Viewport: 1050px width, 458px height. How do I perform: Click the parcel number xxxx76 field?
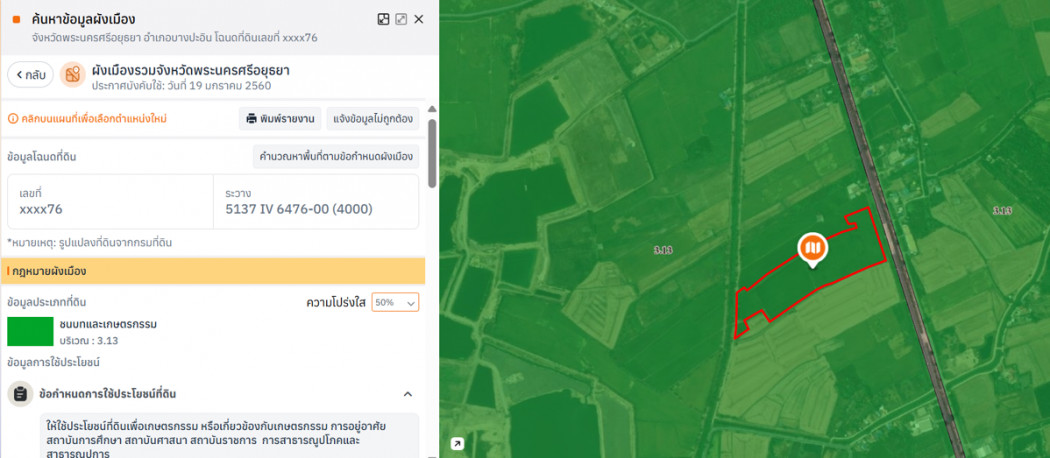pyautogui.click(x=110, y=201)
